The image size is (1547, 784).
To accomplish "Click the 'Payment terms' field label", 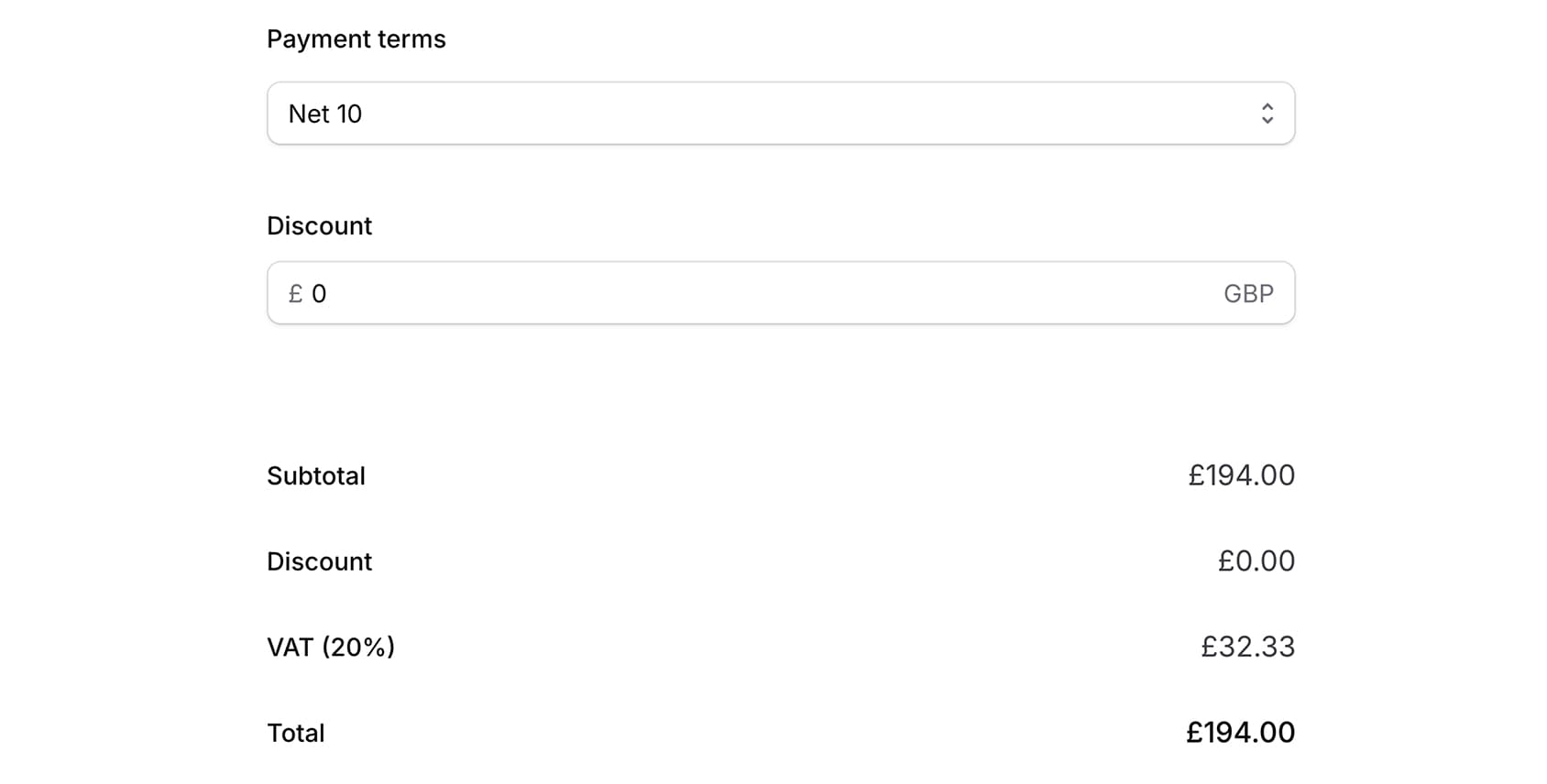I will pyautogui.click(x=356, y=39).
